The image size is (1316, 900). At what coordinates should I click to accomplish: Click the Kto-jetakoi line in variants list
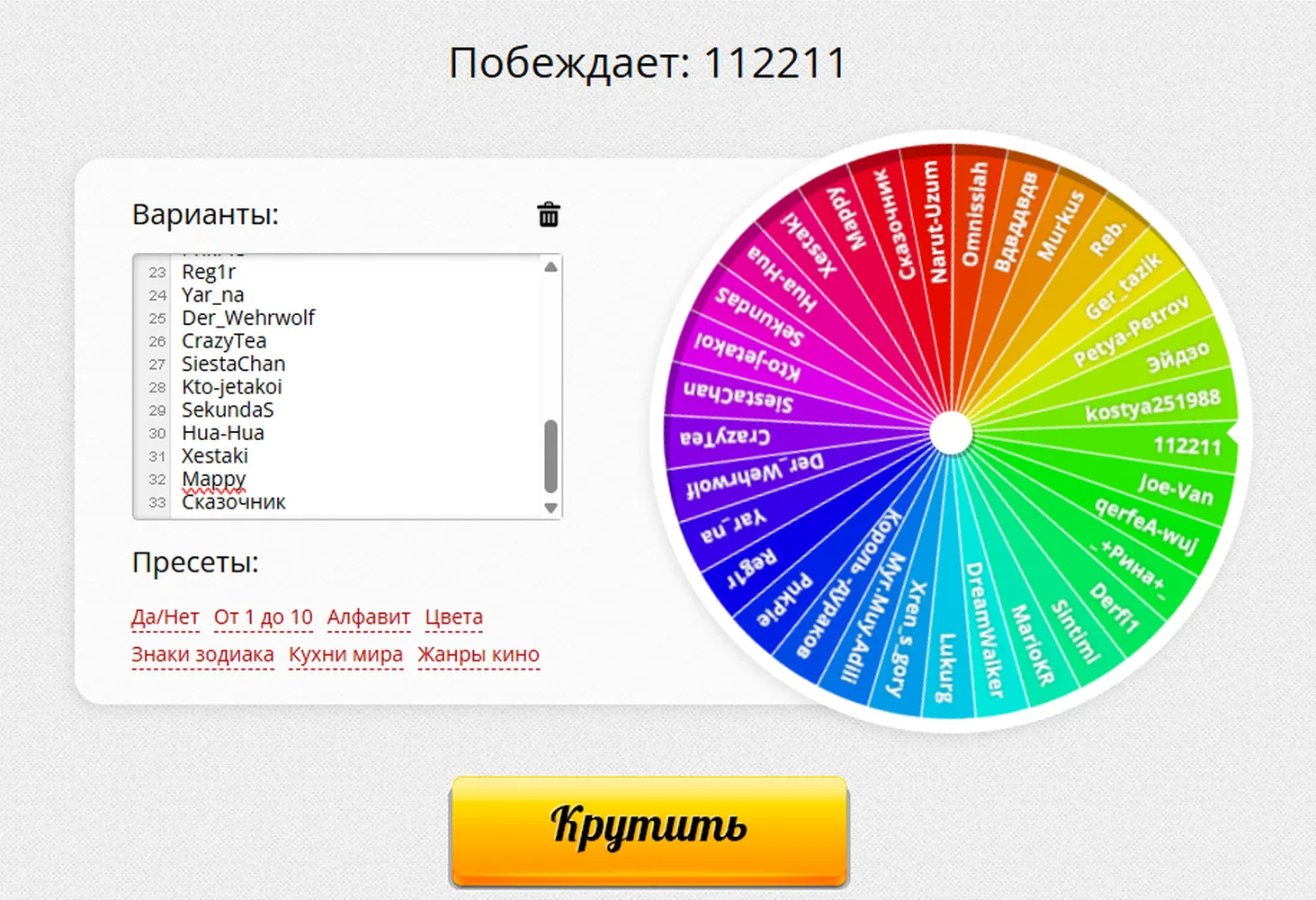click(231, 387)
